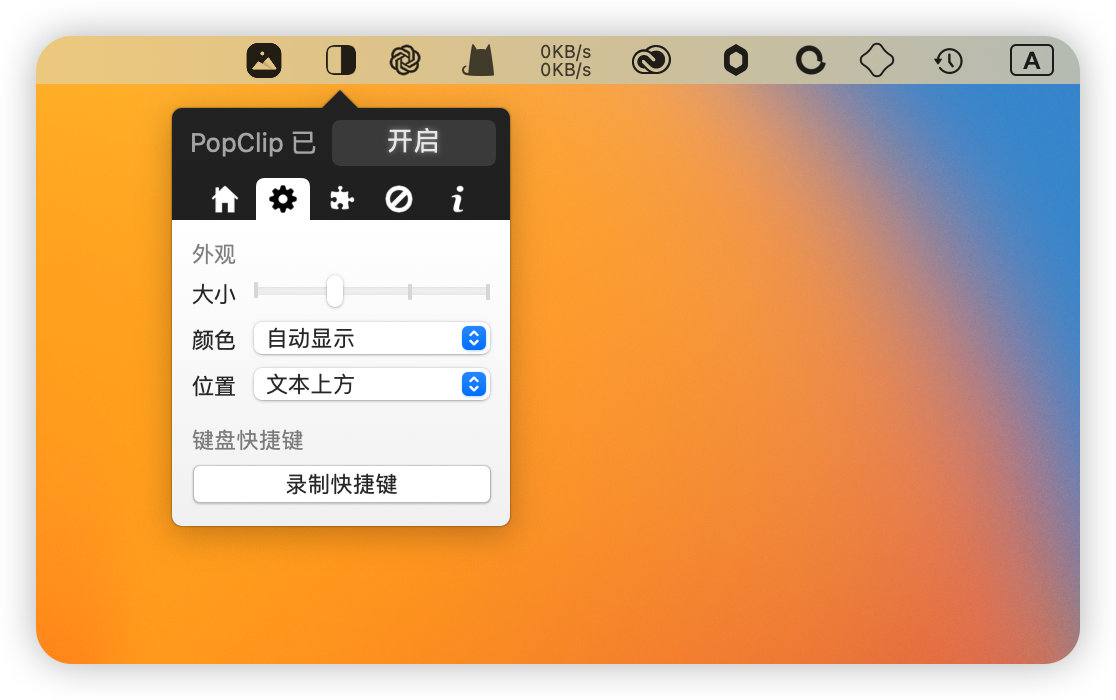The image size is (1116, 700).
Task: Click the hexagon menu bar icon
Action: click(736, 60)
